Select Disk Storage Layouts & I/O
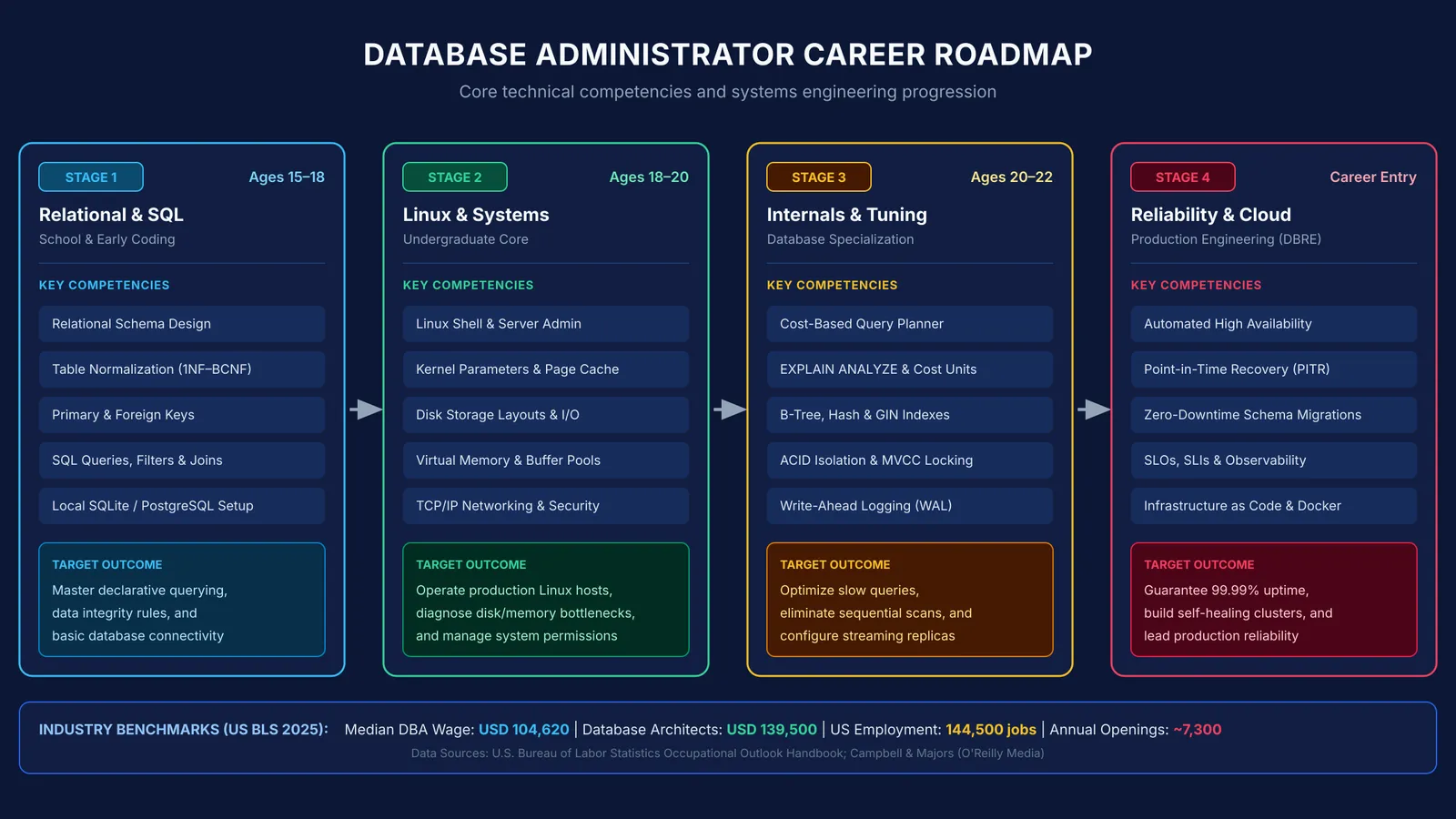This screenshot has height=819, width=1456. pyautogui.click(x=546, y=415)
